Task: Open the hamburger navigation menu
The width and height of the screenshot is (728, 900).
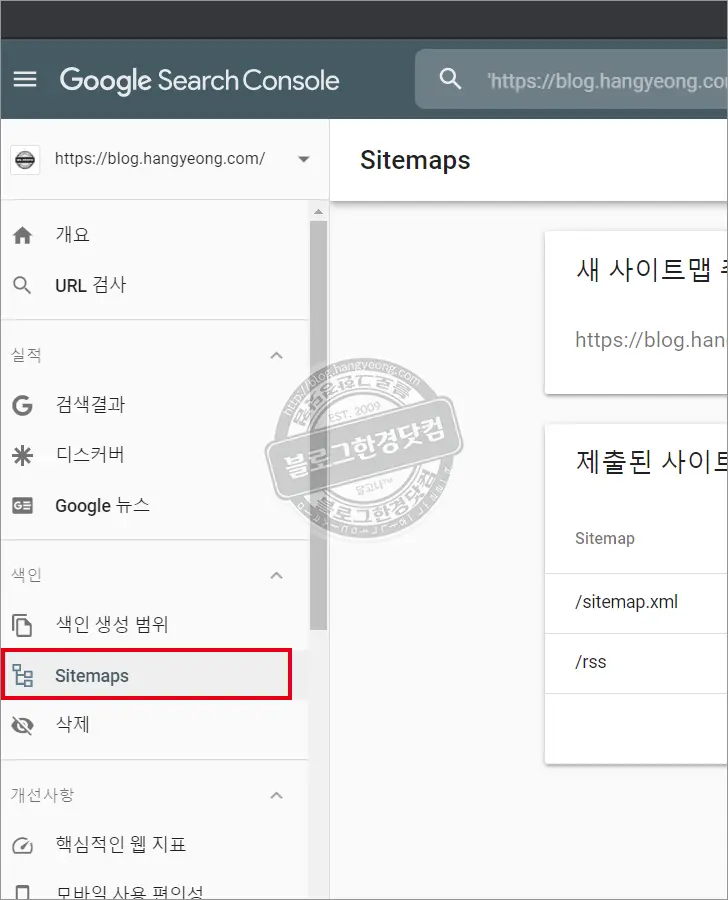Action: point(25,79)
